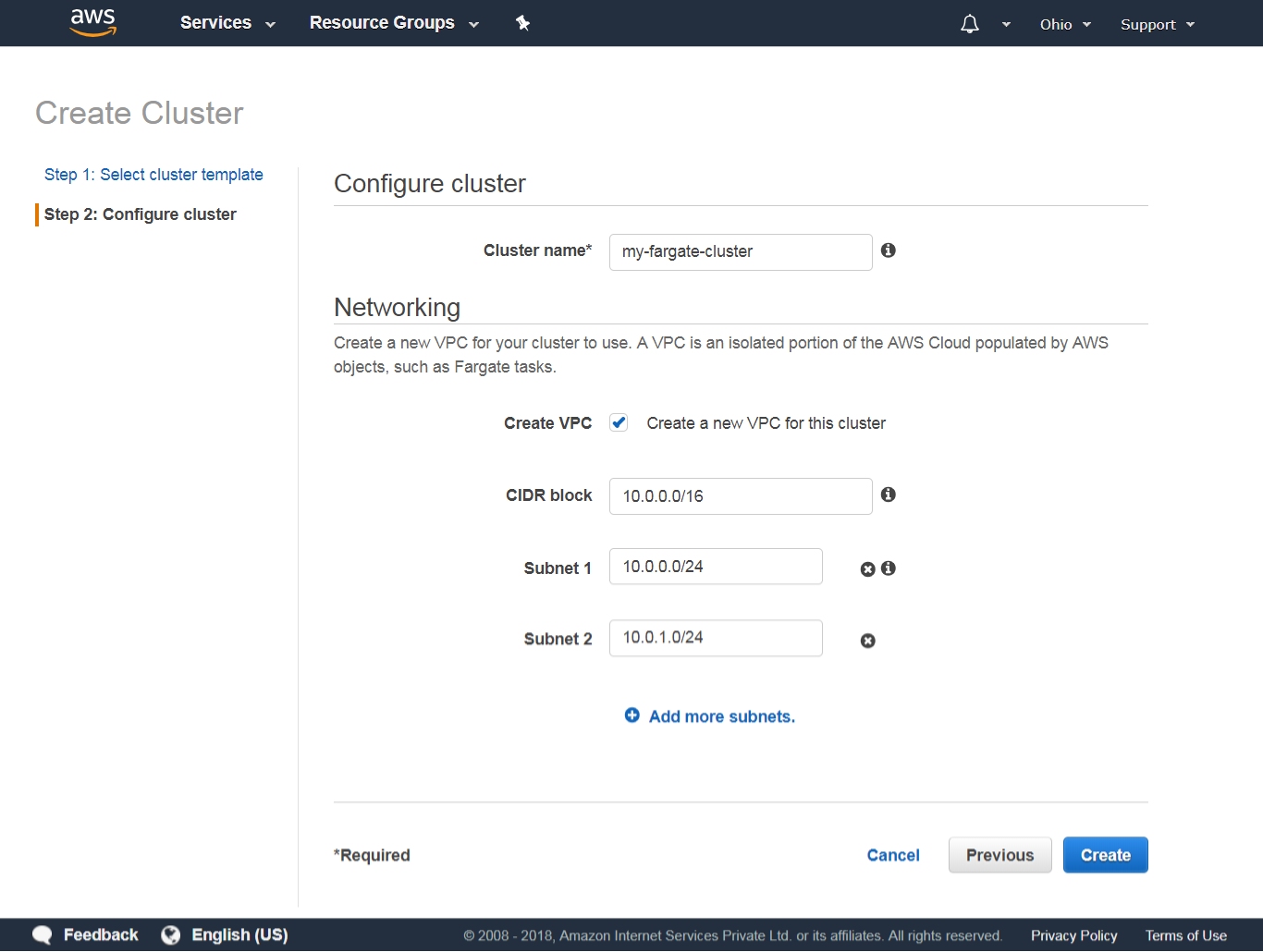Expand the Services dropdown
Screen dimensions: 1263x952
(227, 23)
